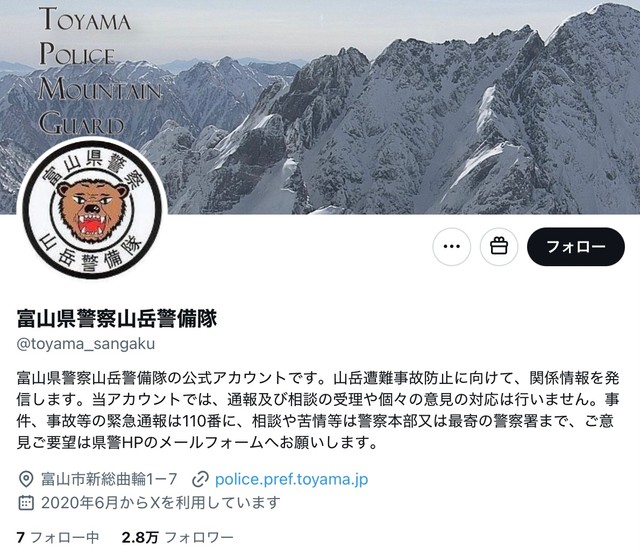Follow the account with the フォロー button
The image size is (640, 555).
click(x=576, y=247)
